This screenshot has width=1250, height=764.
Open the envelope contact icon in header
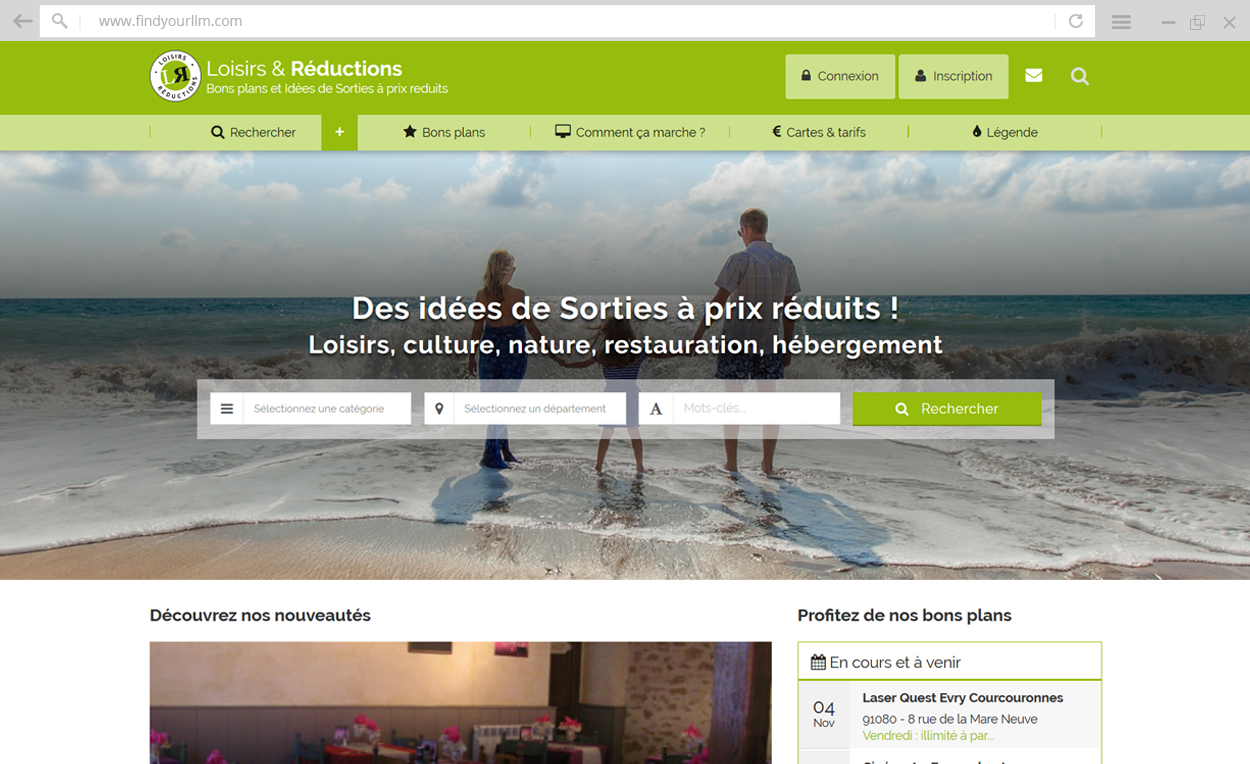tap(1034, 76)
